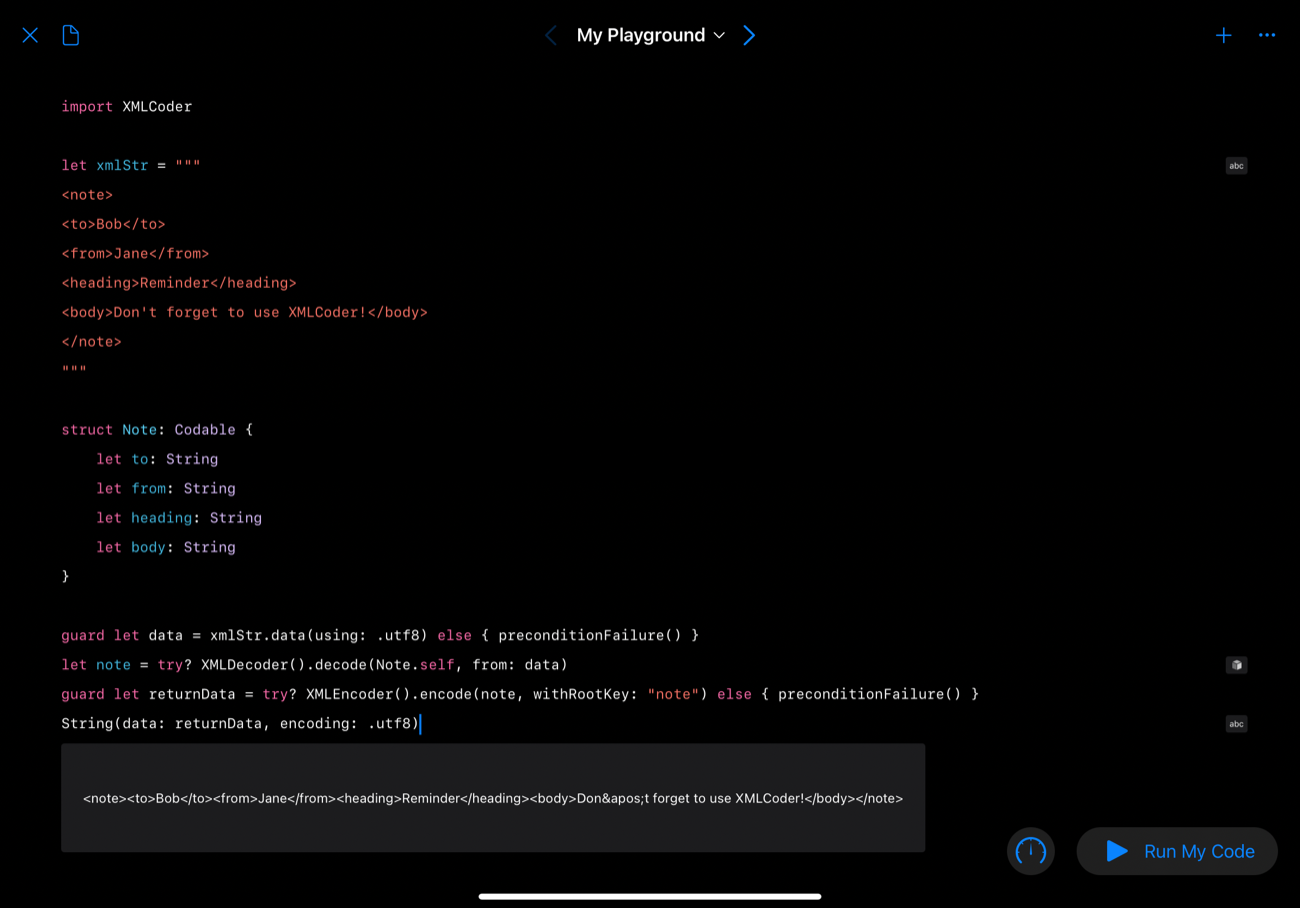Run My Code
The image size is (1300, 908).
1177,851
